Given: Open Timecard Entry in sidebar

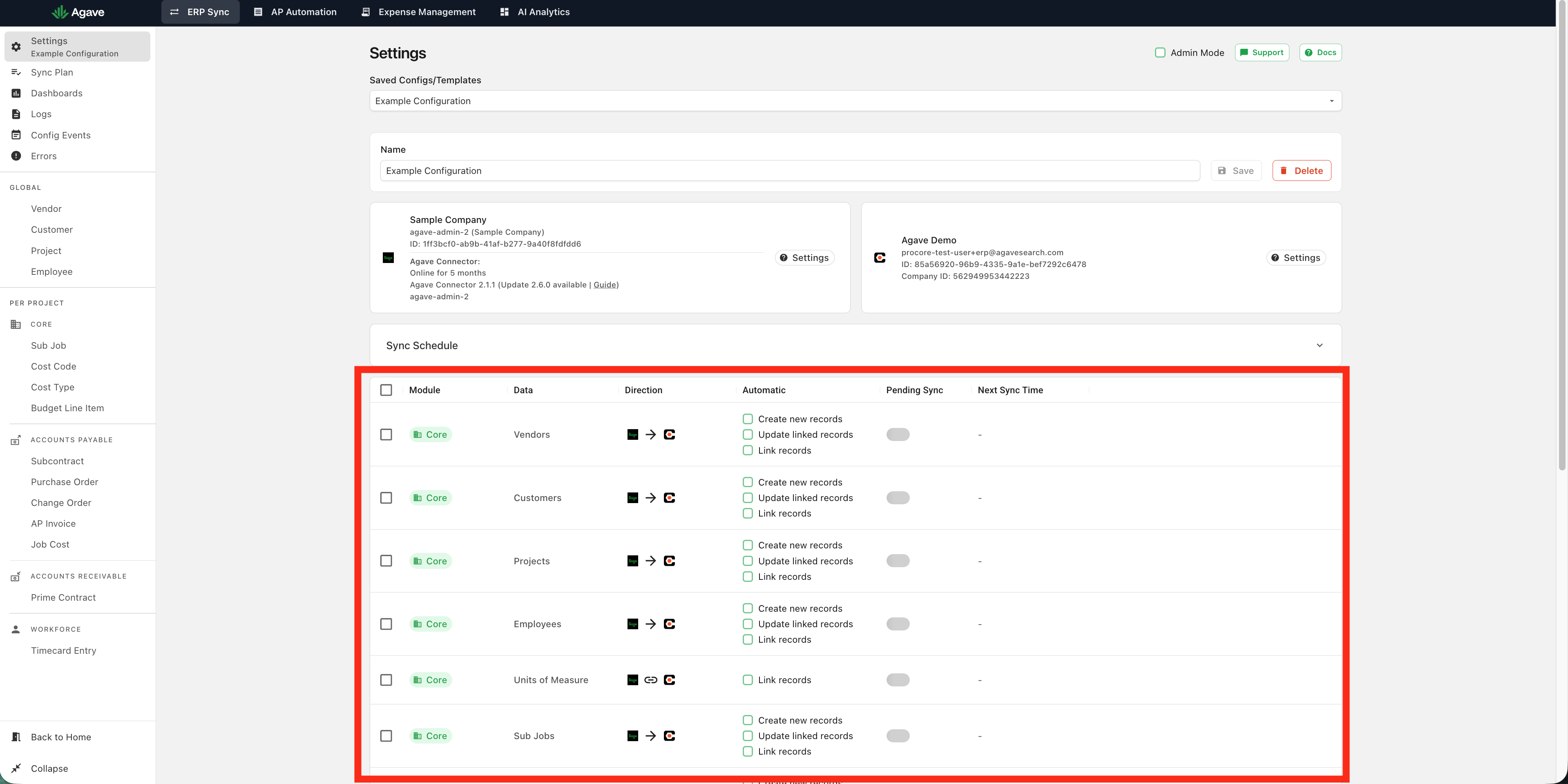Looking at the screenshot, I should point(63,651).
